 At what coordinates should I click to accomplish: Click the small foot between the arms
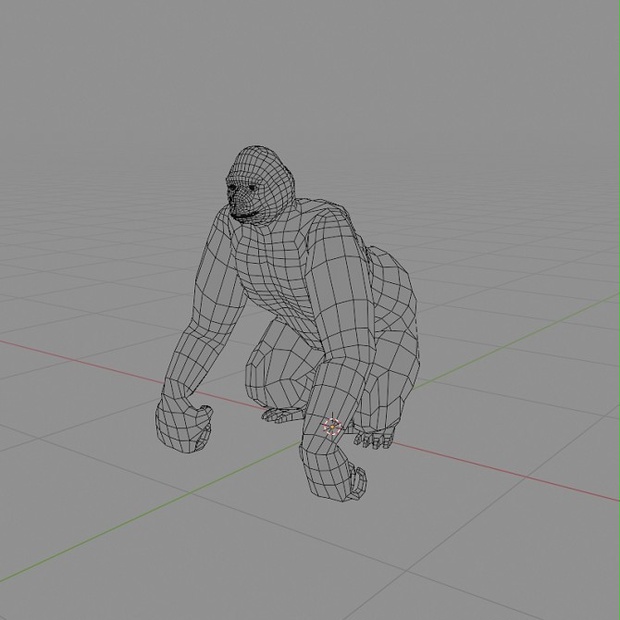282,415
